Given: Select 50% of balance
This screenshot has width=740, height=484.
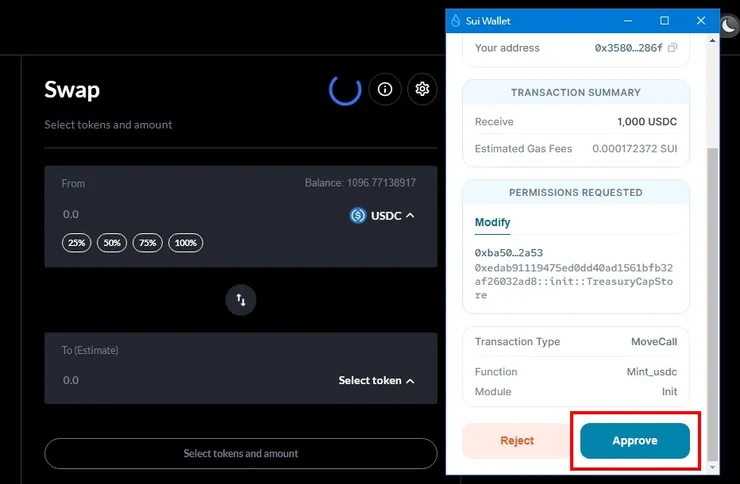Looking at the screenshot, I should (112, 243).
